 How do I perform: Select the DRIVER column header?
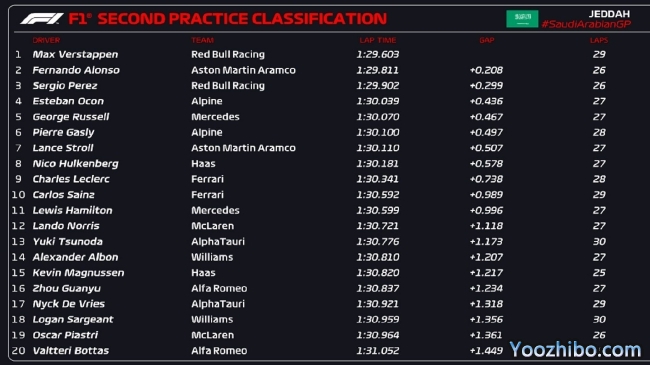pyautogui.click(x=46, y=40)
